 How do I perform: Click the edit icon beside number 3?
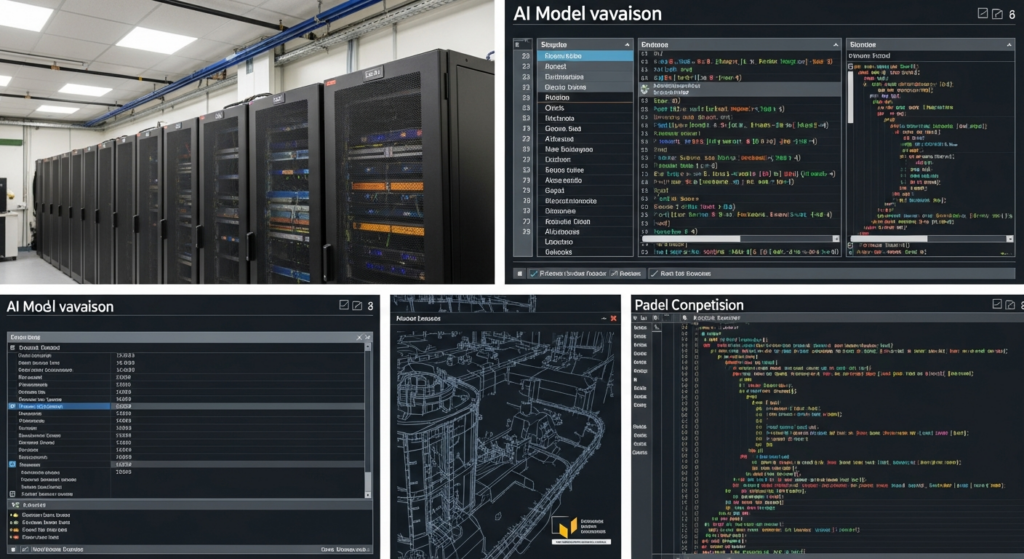coord(357,305)
